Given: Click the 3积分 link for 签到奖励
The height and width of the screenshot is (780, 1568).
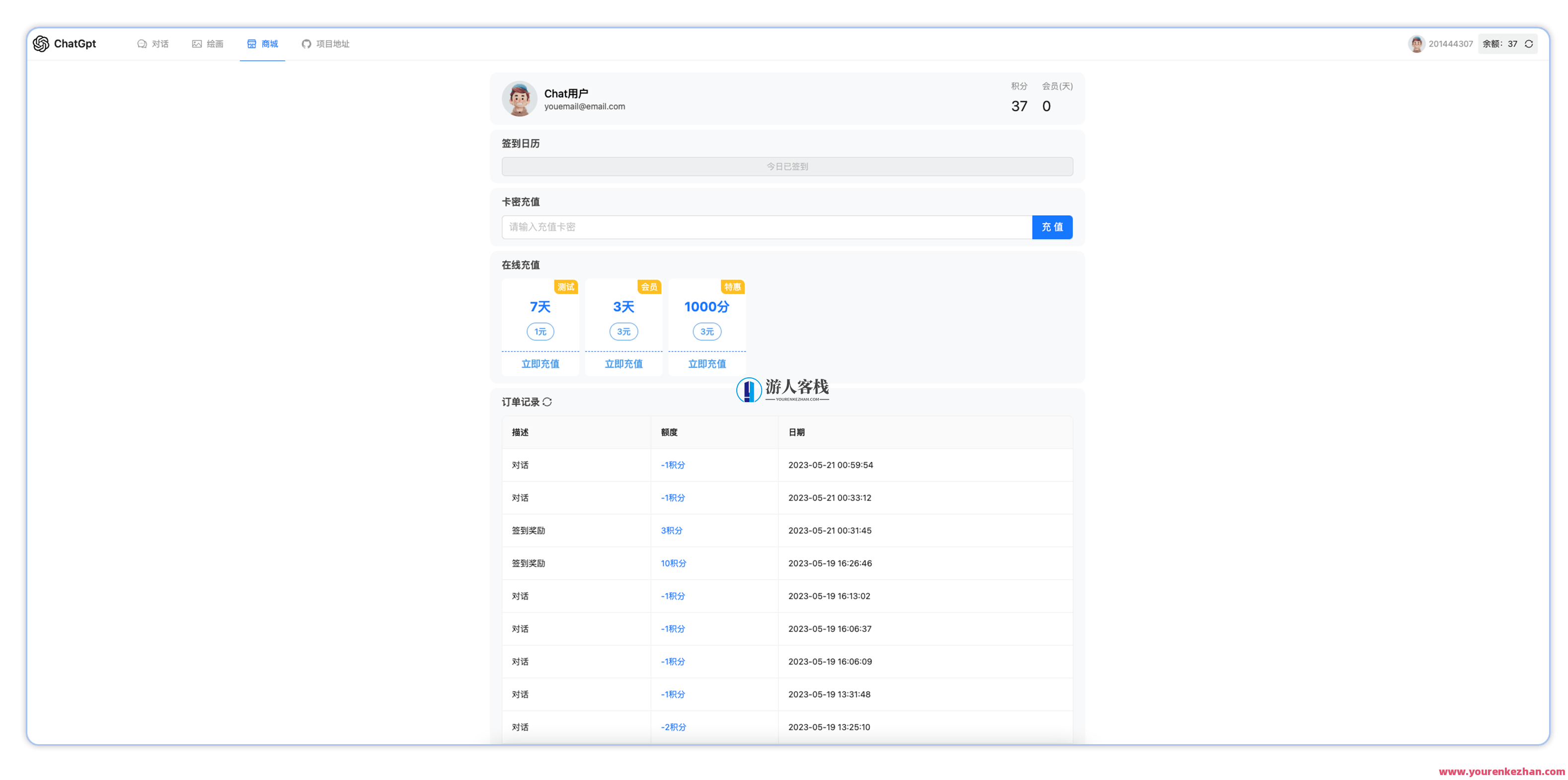Looking at the screenshot, I should (x=671, y=530).
